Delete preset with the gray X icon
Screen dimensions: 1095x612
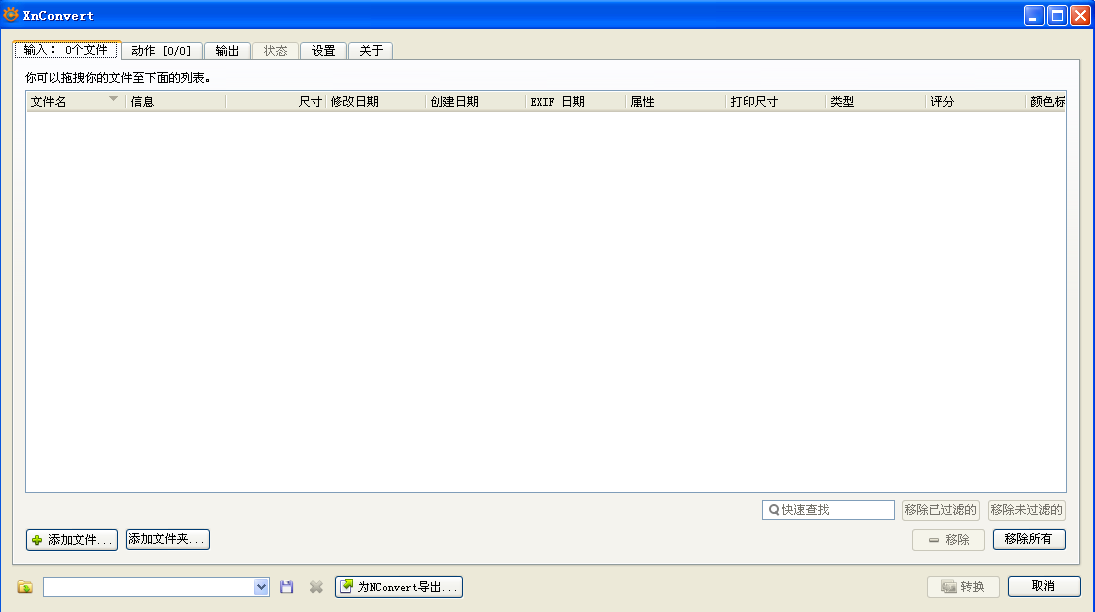(x=316, y=587)
